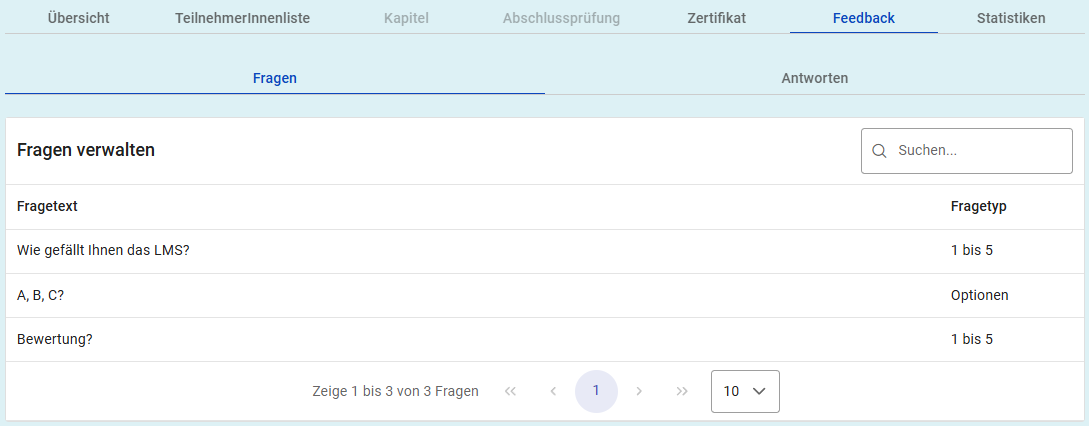Click the Fragetyp column header
Screen dimensions: 1089x426
(x=978, y=207)
